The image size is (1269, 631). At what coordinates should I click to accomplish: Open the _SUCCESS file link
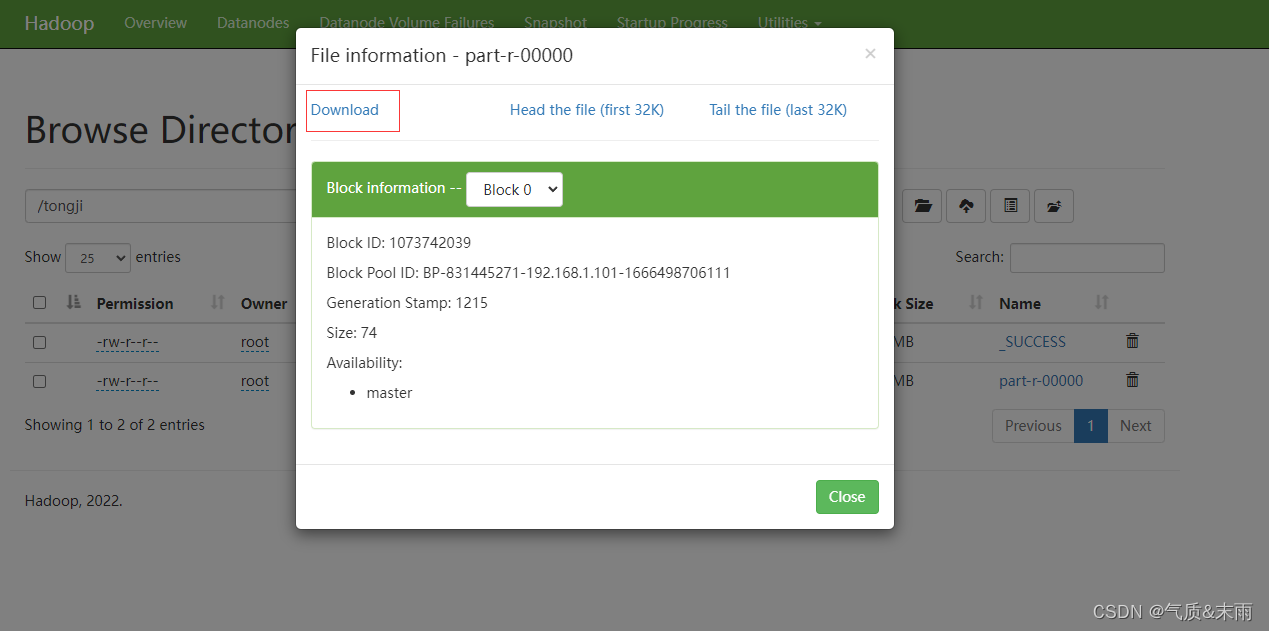tap(1032, 342)
